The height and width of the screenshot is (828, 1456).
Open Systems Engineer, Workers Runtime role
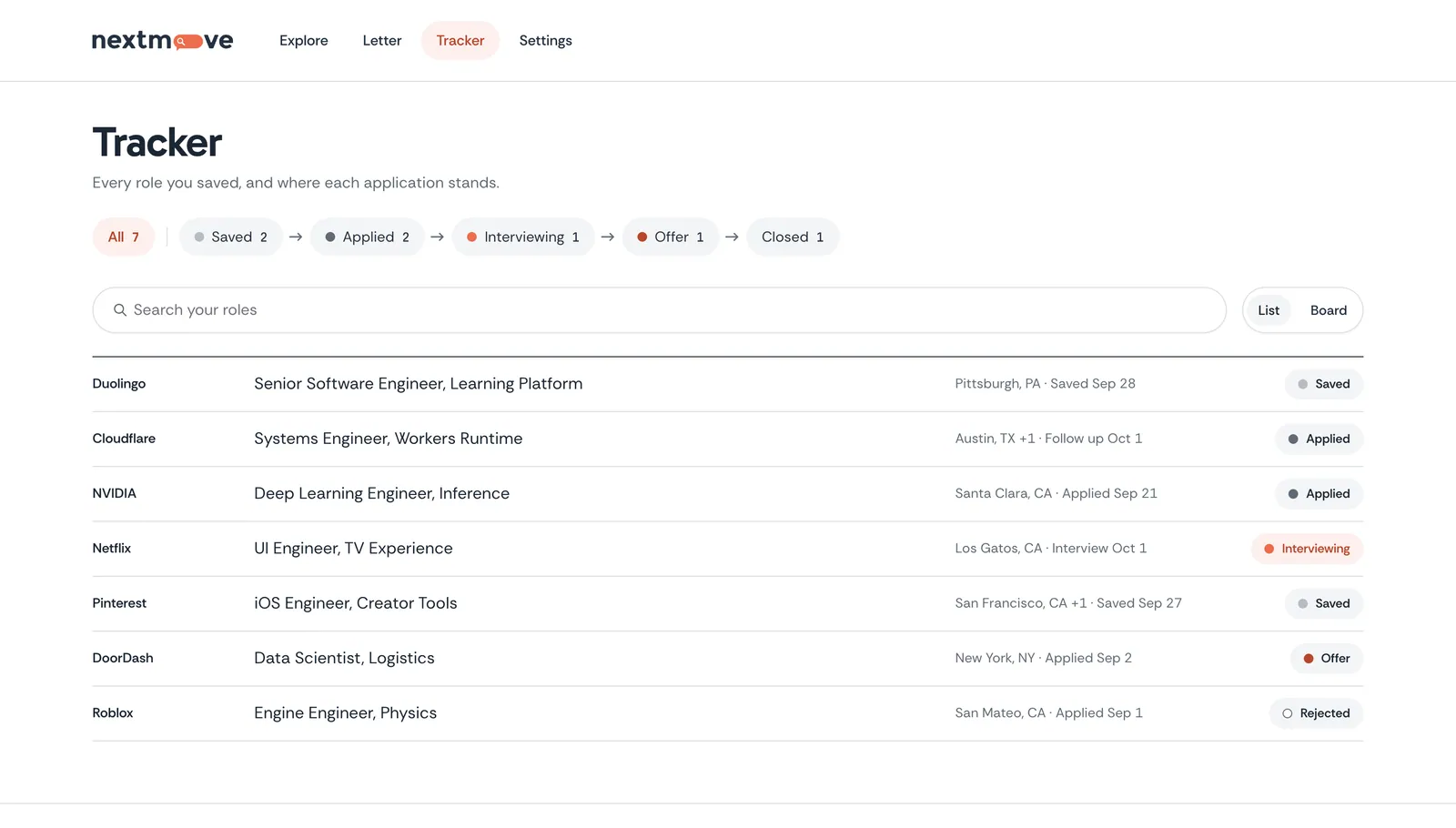pyautogui.click(x=389, y=439)
